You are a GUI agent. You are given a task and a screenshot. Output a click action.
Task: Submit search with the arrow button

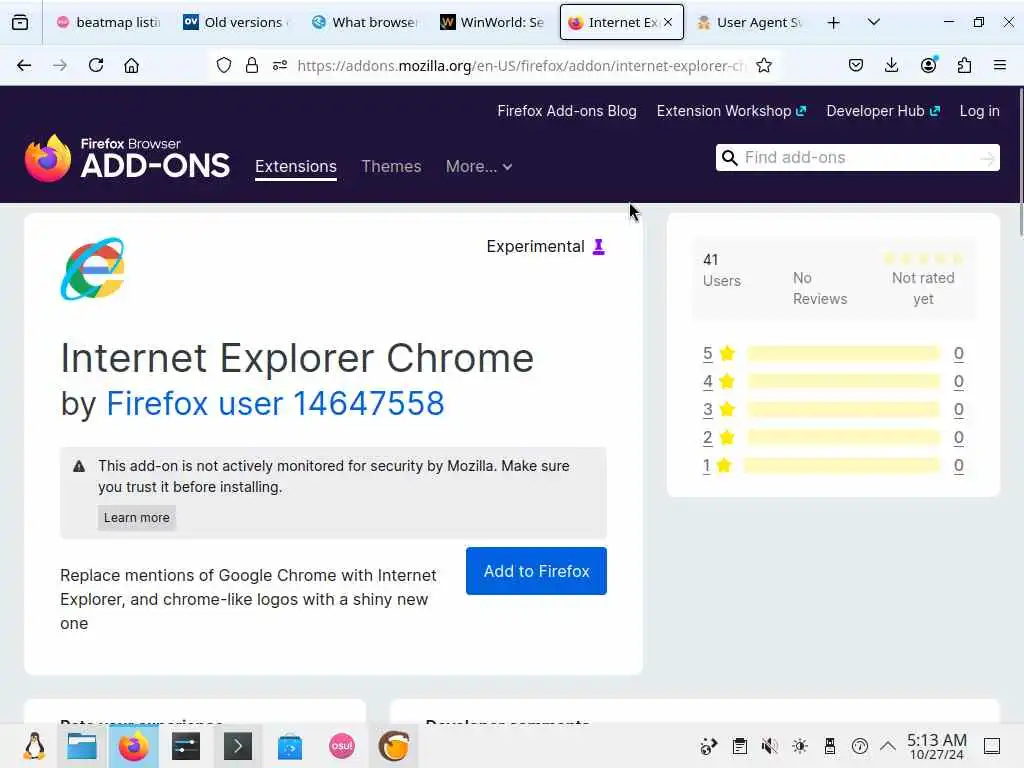point(987,158)
